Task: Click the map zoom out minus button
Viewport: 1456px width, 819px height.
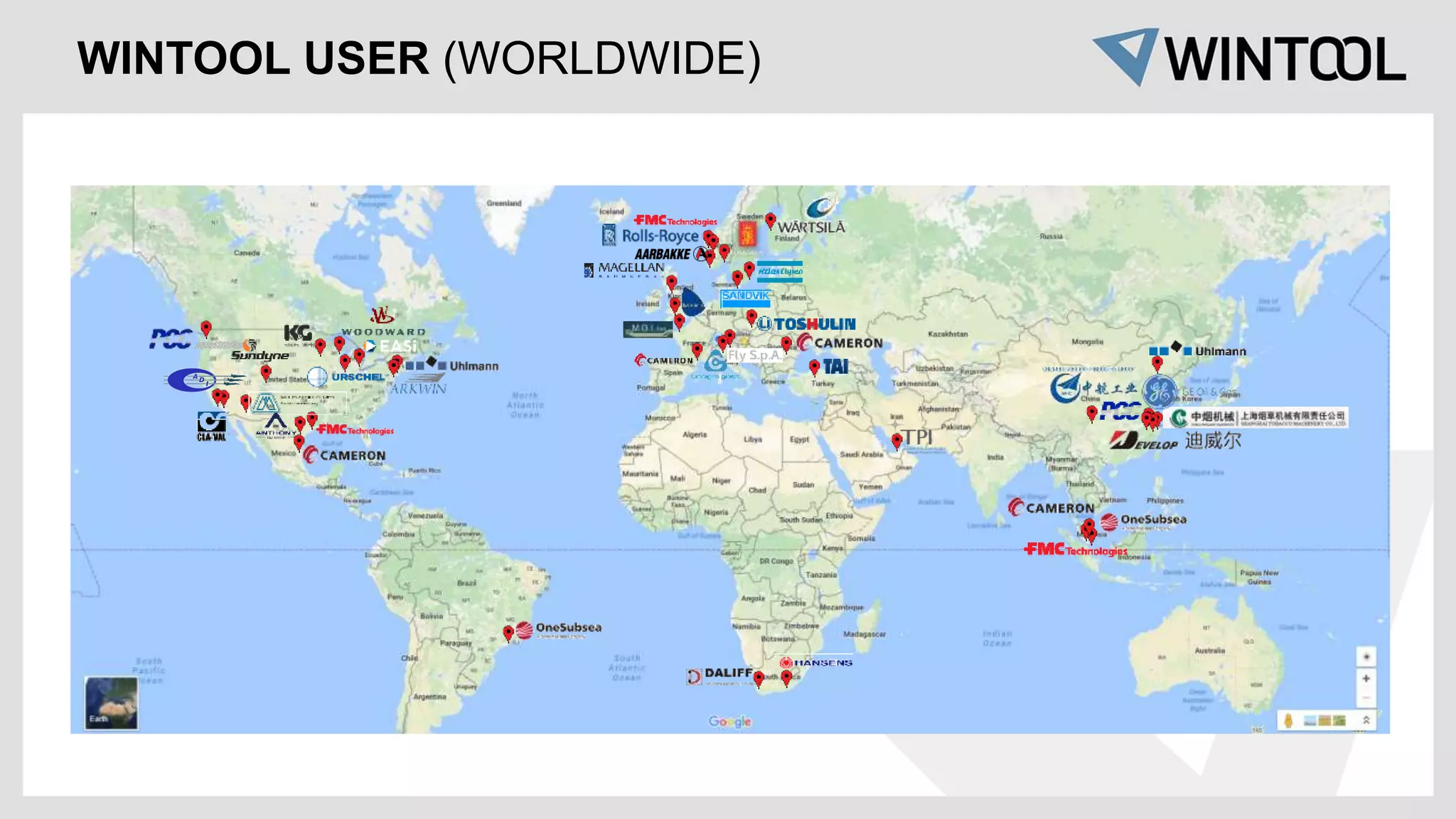Action: click(x=1366, y=697)
